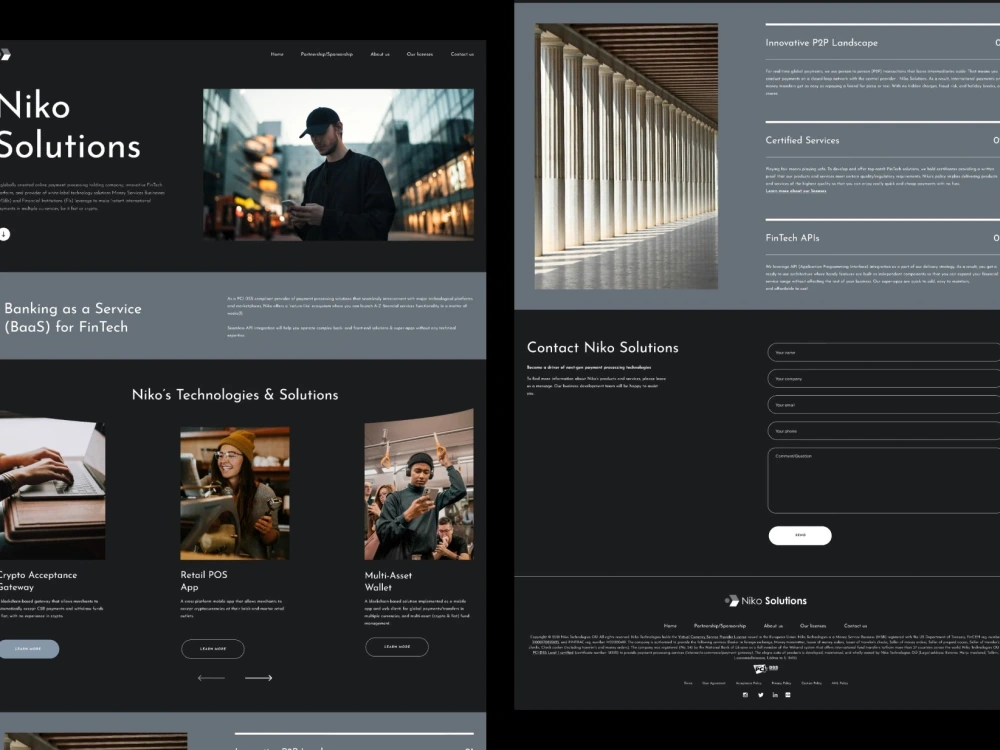This screenshot has height=750, width=1000.
Task: Click Contact Niko Solutions heading
Action: coord(602,348)
